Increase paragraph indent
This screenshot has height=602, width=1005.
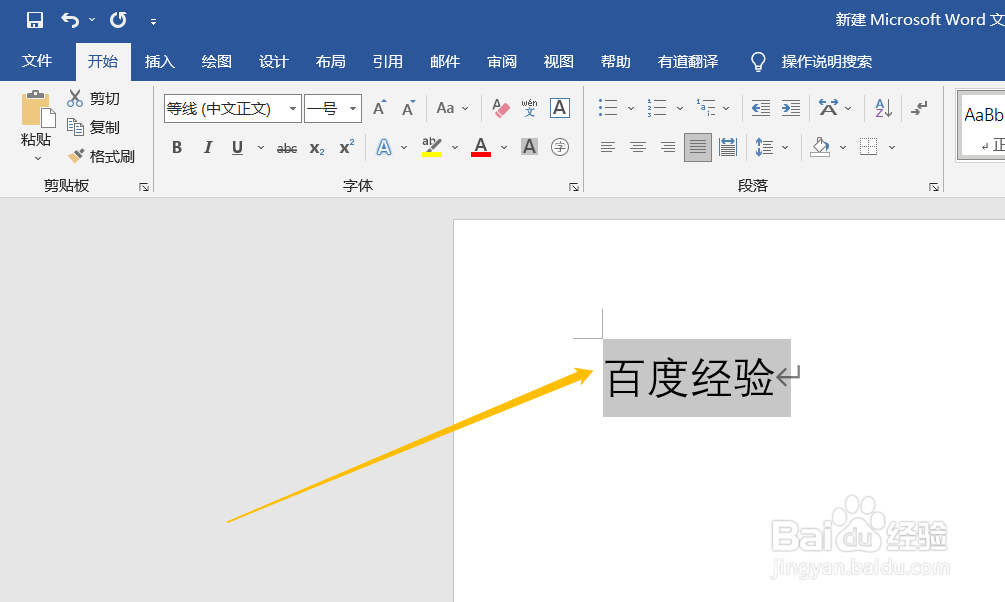click(x=791, y=108)
